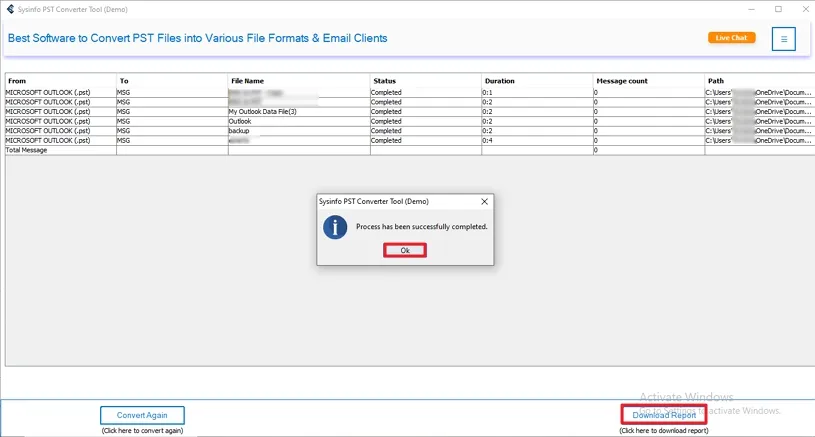Click the 'Click here to convert again' hint

[142, 431]
